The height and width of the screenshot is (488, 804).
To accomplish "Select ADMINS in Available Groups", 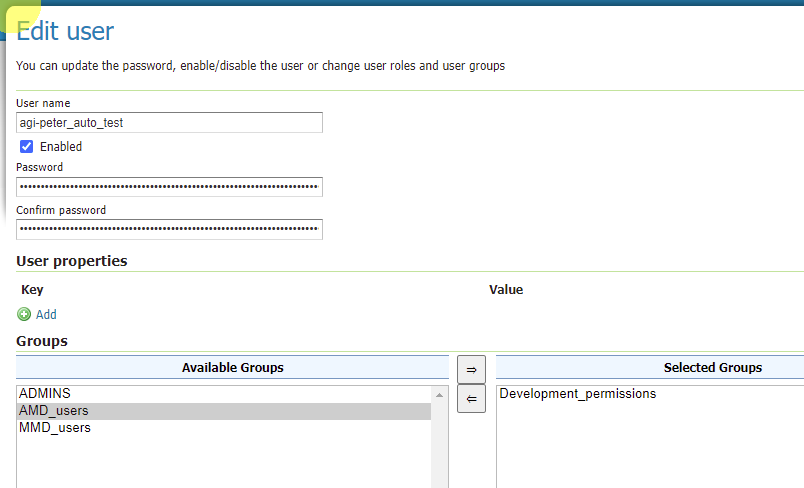I will 224,394.
